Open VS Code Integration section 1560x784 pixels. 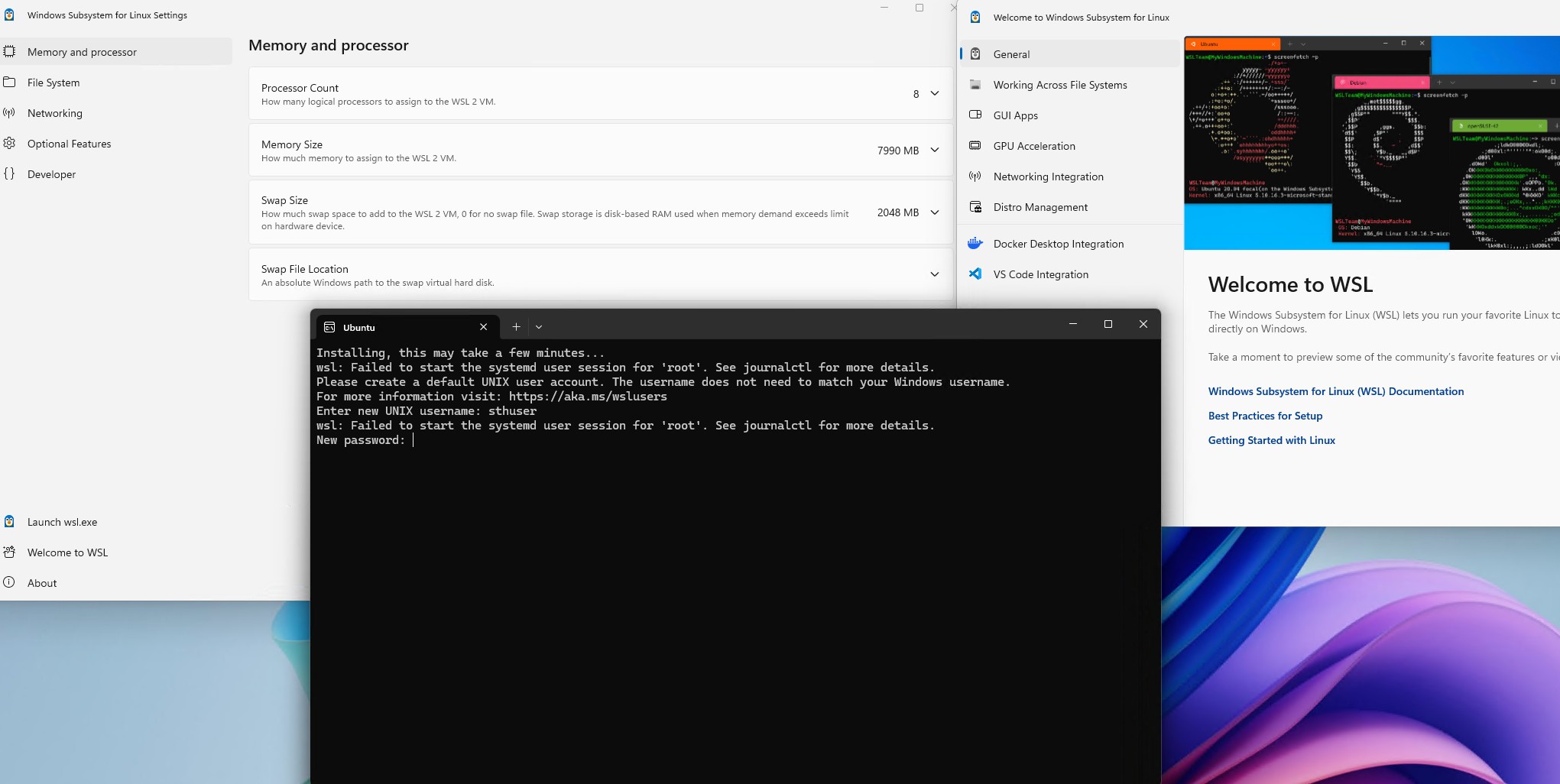click(1069, 274)
